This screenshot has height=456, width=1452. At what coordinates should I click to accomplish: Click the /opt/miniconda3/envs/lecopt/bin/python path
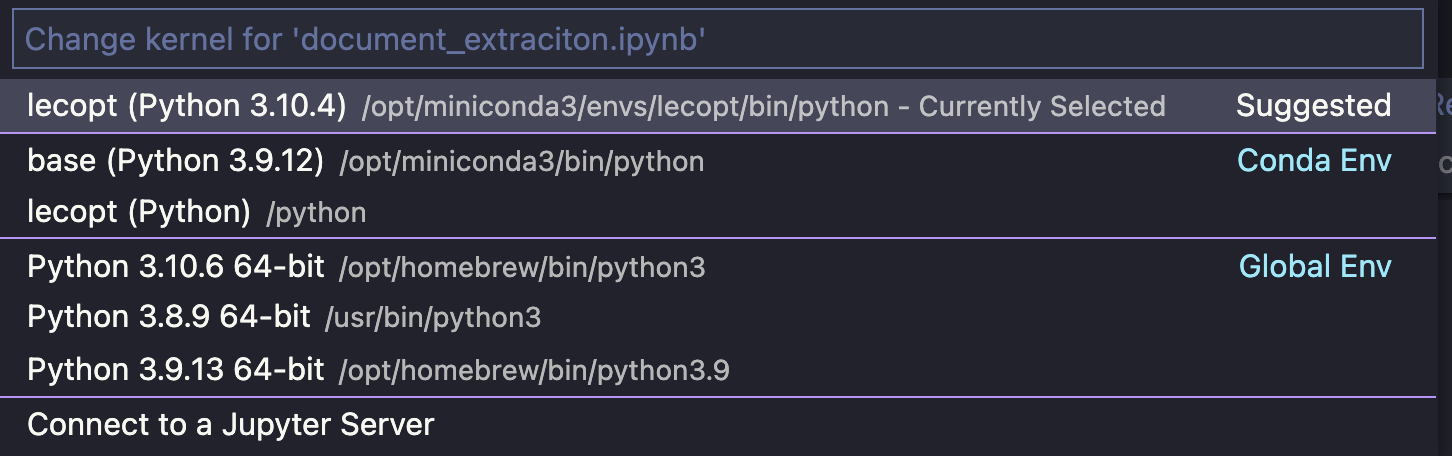pos(625,107)
